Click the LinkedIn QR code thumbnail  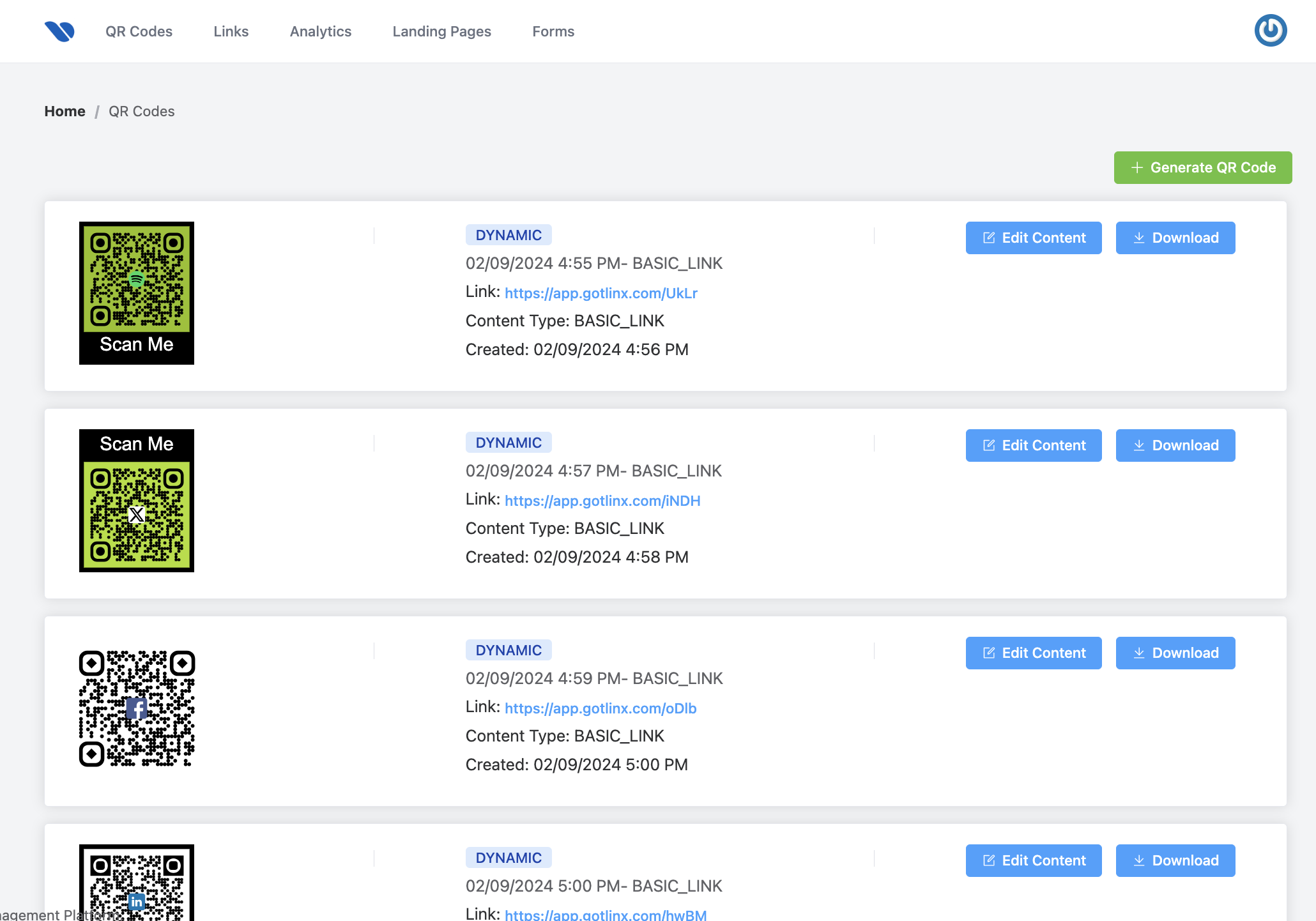click(x=137, y=883)
